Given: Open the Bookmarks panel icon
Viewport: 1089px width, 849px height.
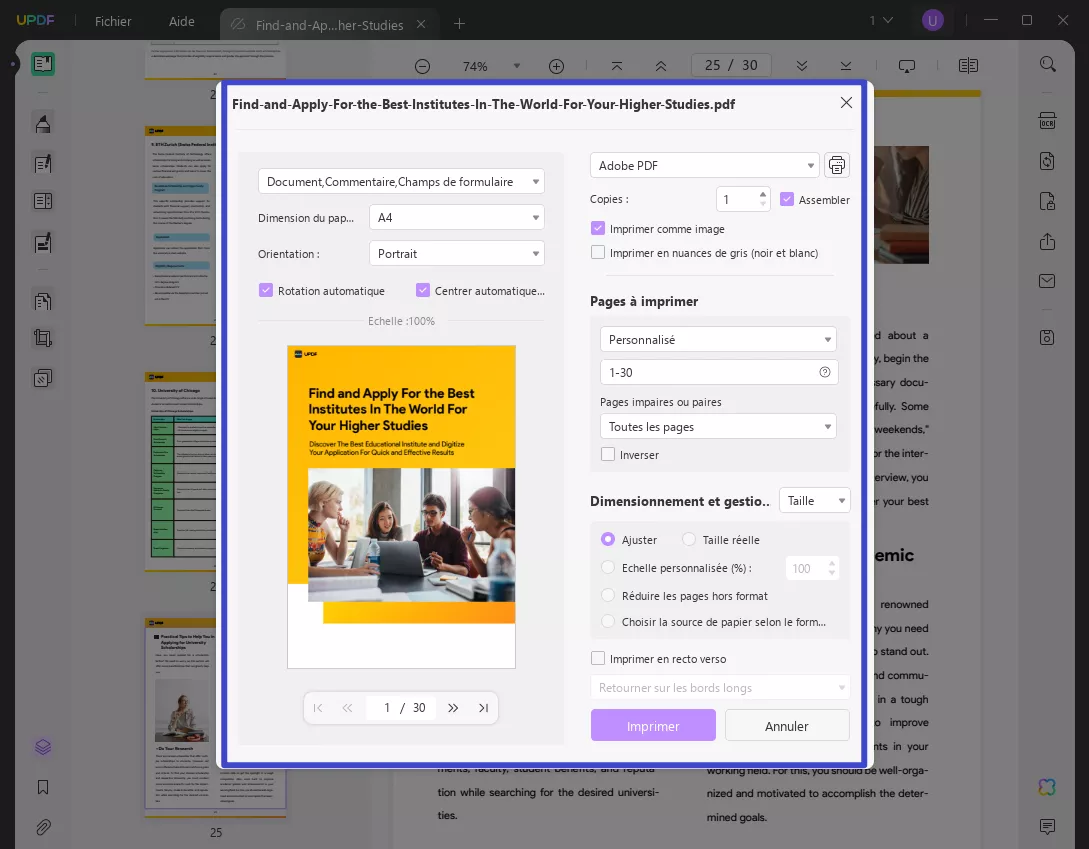Looking at the screenshot, I should (41, 787).
